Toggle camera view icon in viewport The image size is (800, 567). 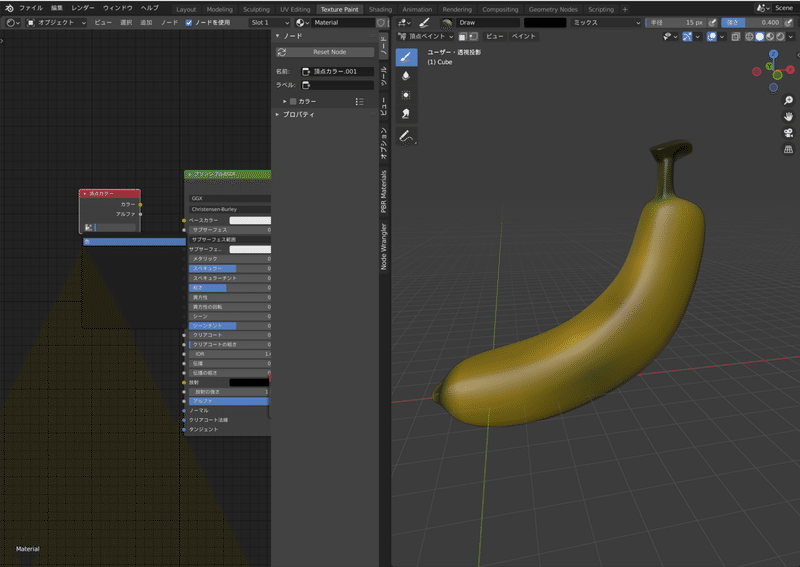pos(788,133)
